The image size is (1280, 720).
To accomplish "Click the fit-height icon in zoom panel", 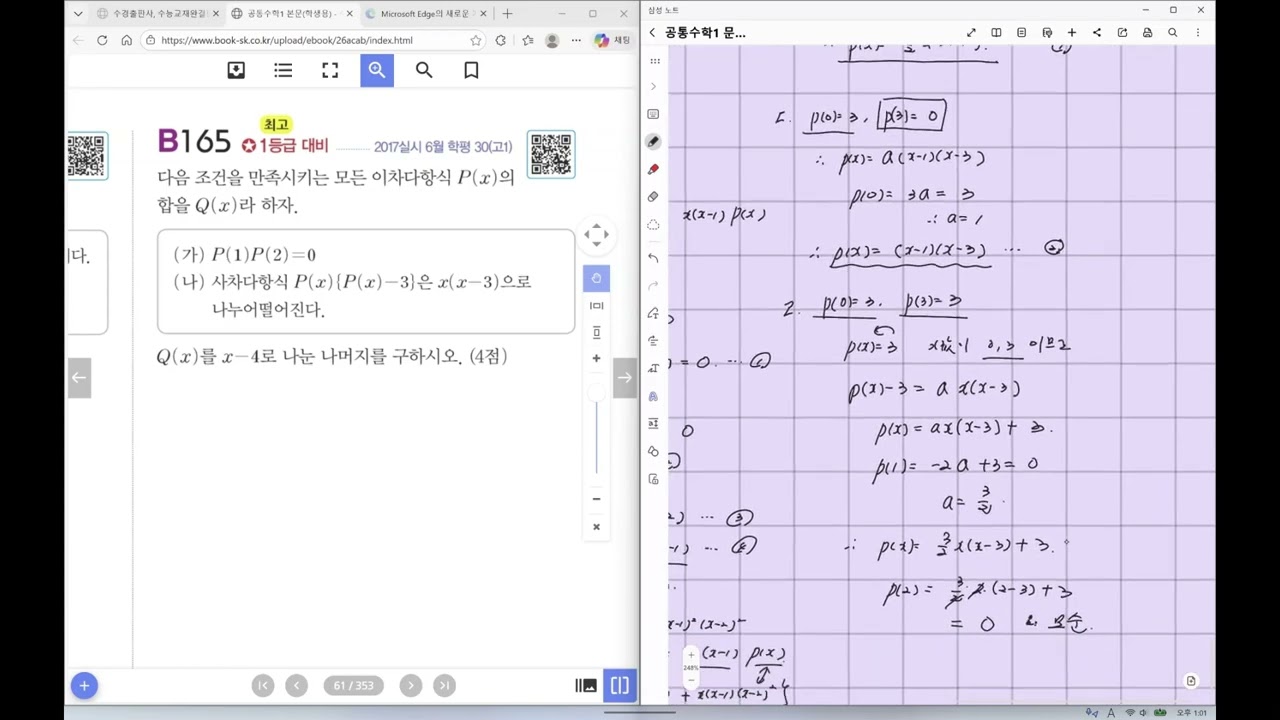I will pos(596,332).
